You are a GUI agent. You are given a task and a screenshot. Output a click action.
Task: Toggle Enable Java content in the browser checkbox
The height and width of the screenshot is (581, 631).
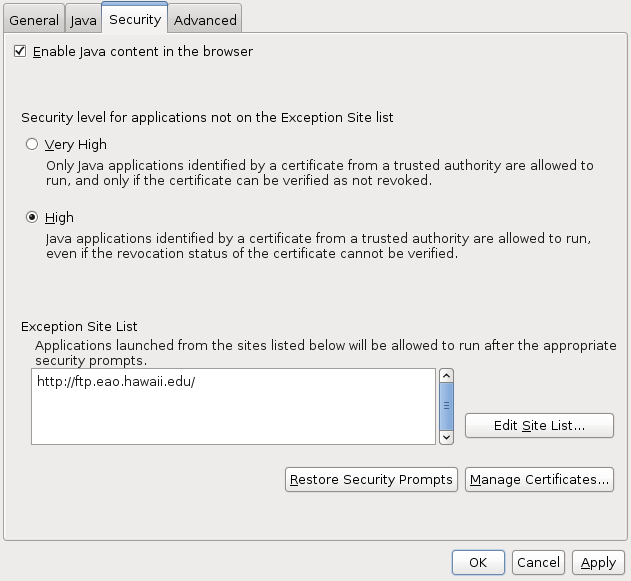(20, 52)
